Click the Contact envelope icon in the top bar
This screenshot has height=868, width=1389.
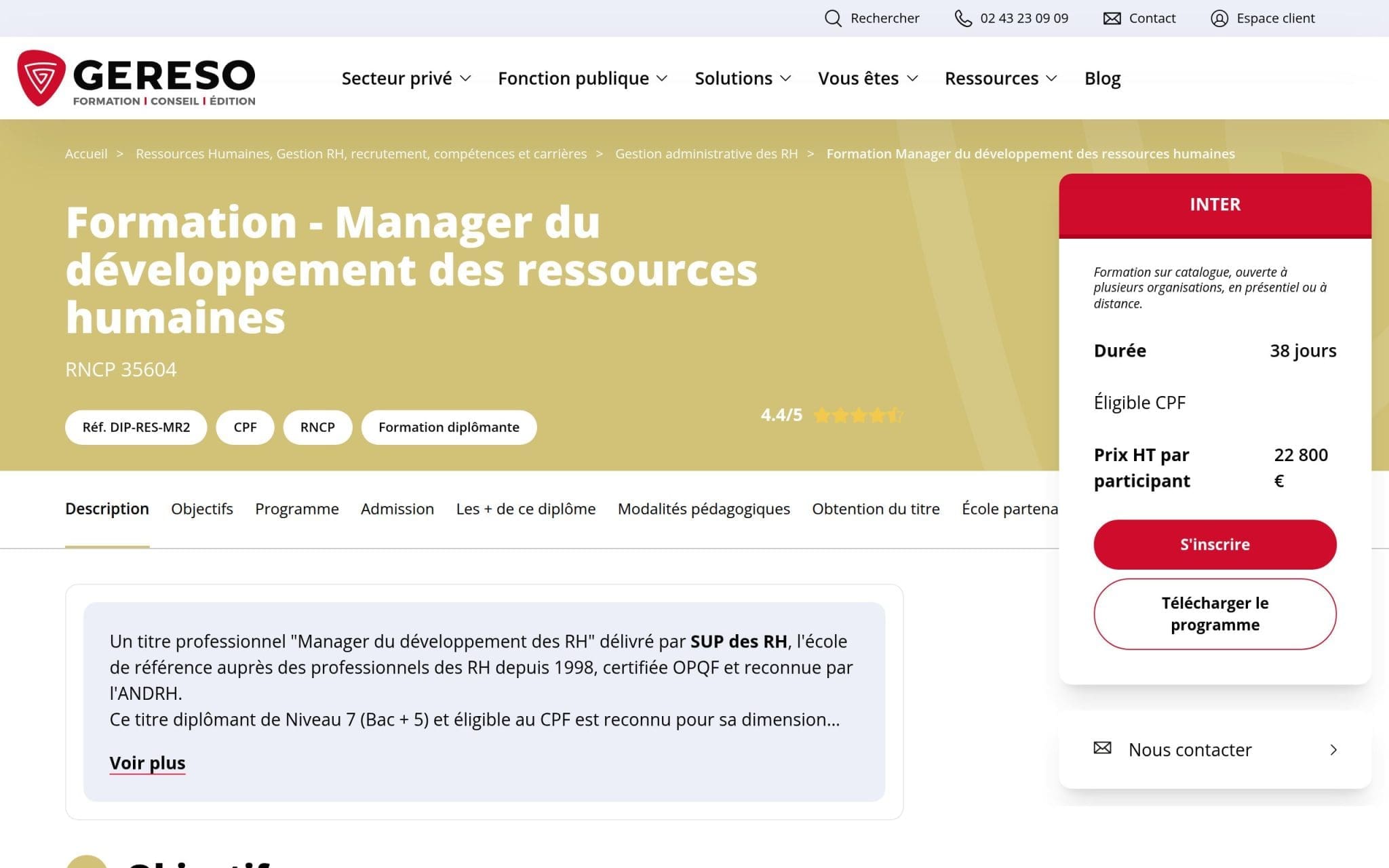pos(1112,18)
